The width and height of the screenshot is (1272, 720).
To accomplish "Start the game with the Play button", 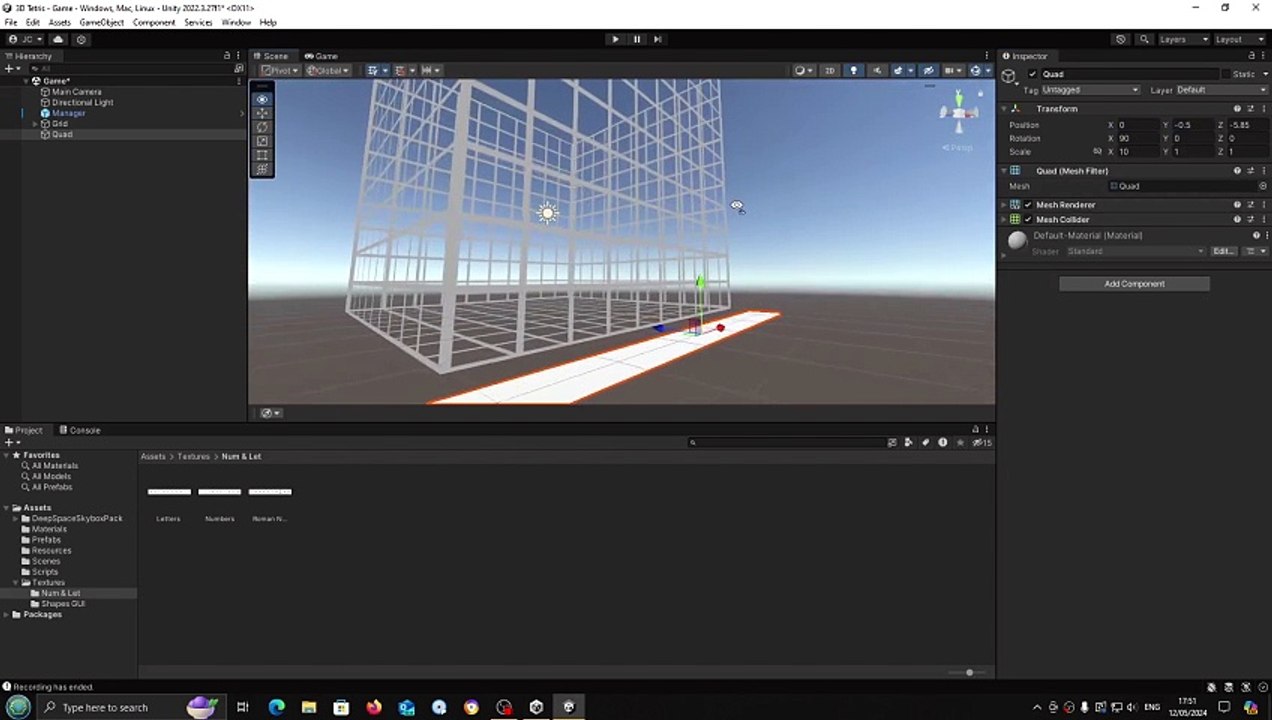I will point(615,39).
